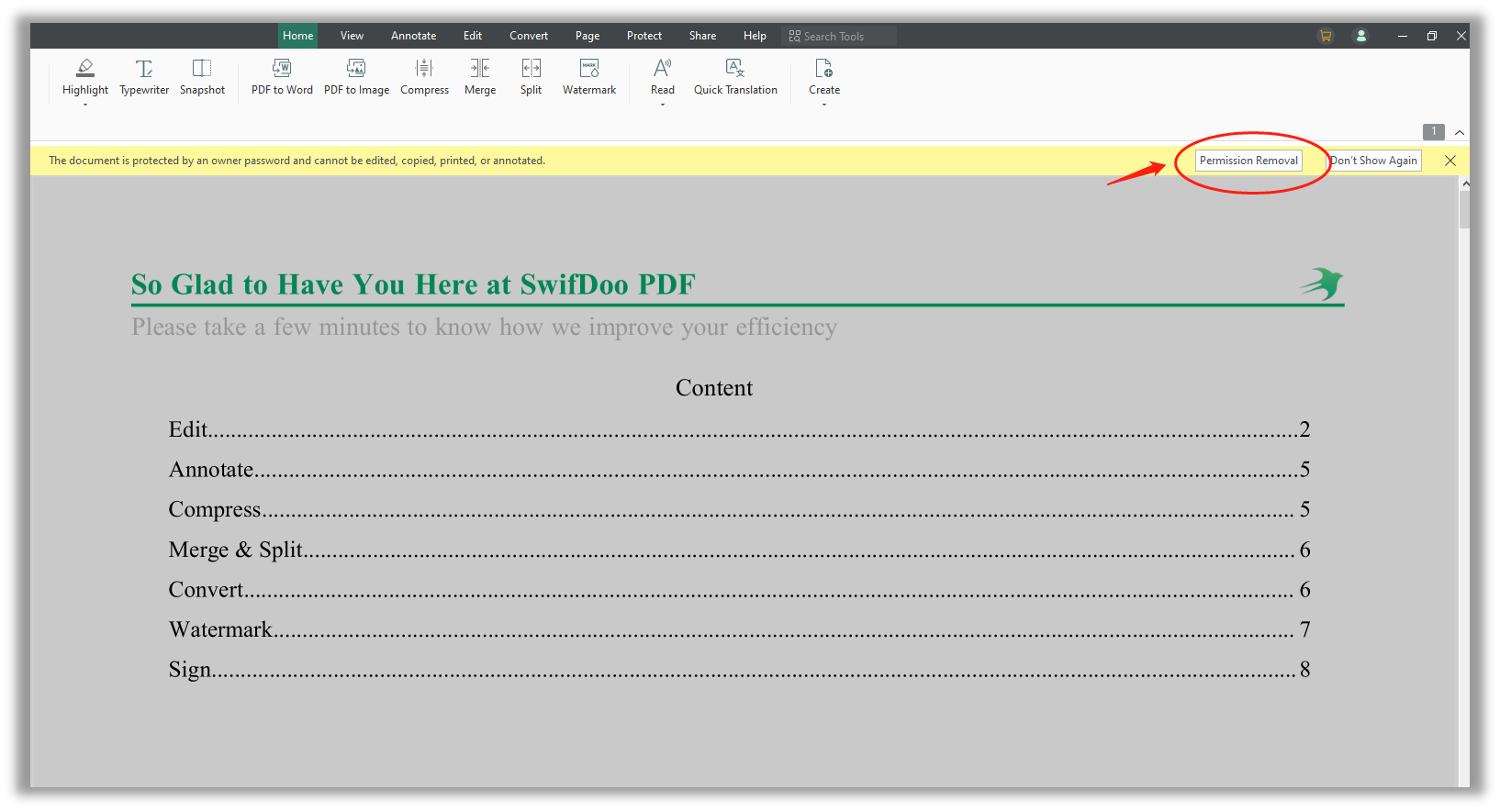Expand the Highlight dropdown arrow
The width and height of the screenshot is (1500, 812).
tap(85, 105)
